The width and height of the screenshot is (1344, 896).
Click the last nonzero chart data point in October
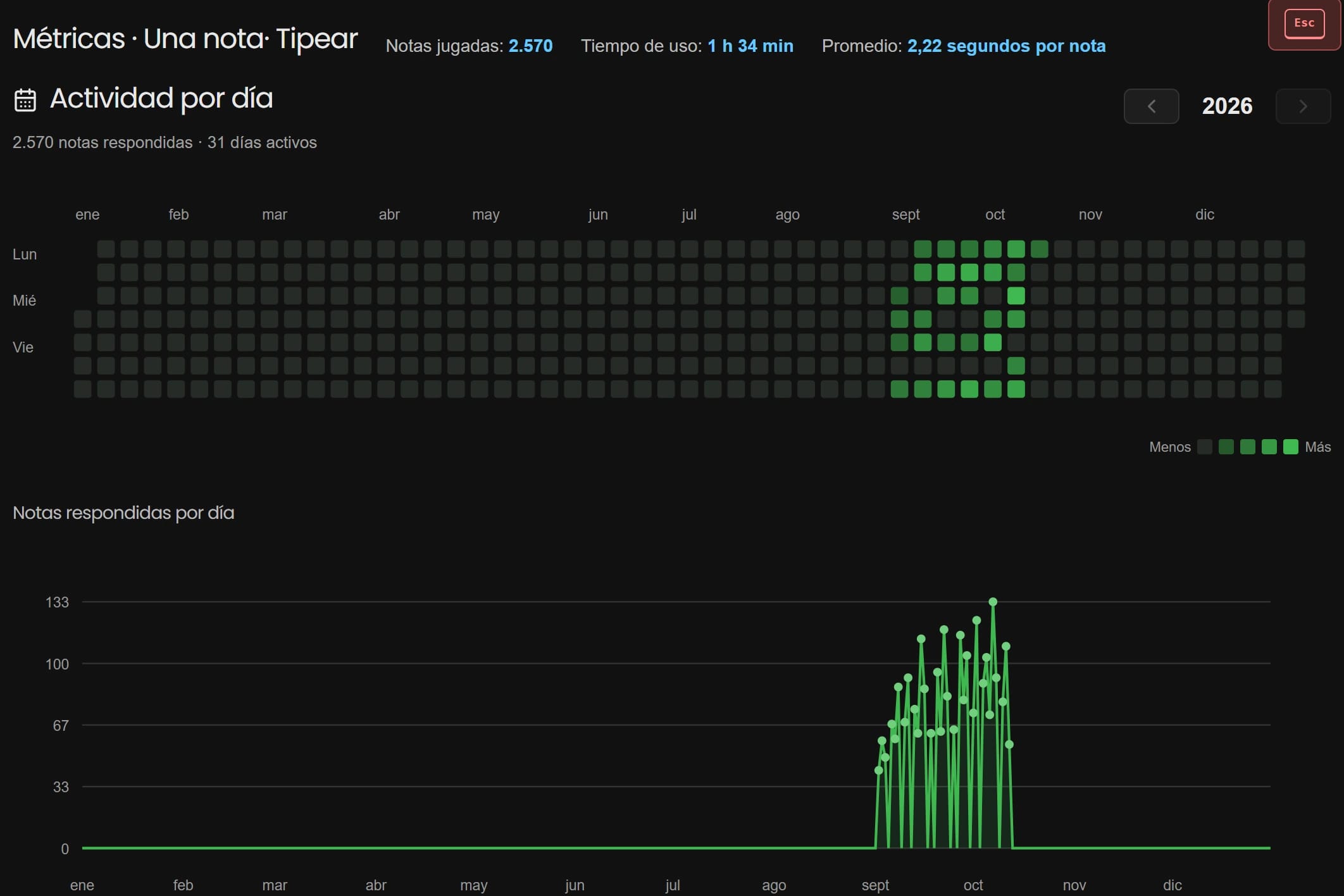point(1009,744)
